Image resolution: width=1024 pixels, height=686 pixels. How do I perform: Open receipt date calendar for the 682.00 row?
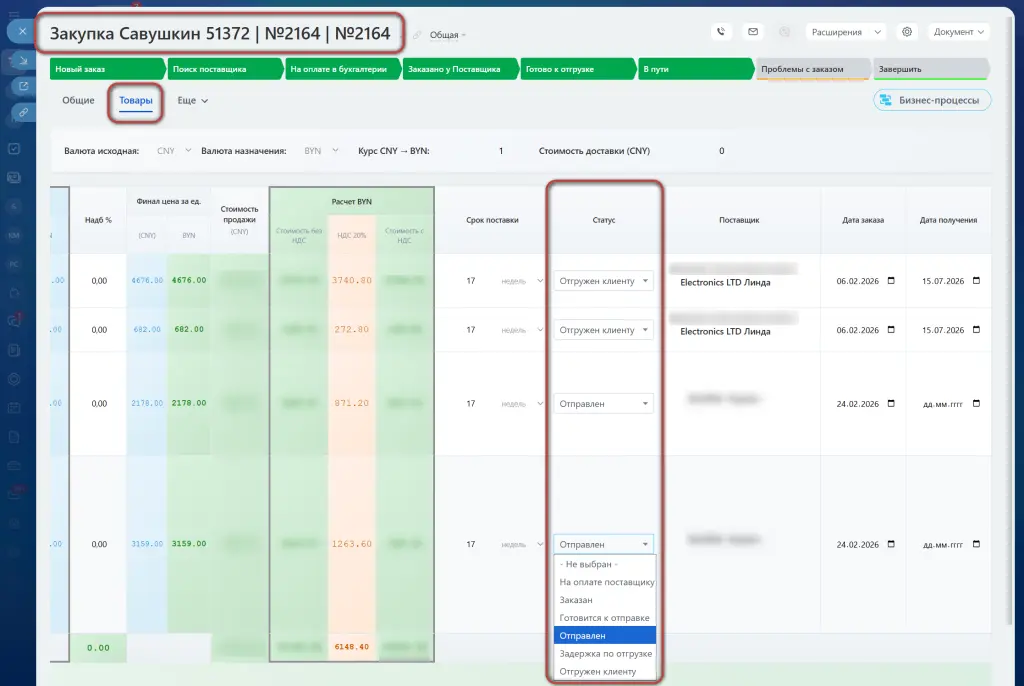coord(976,330)
